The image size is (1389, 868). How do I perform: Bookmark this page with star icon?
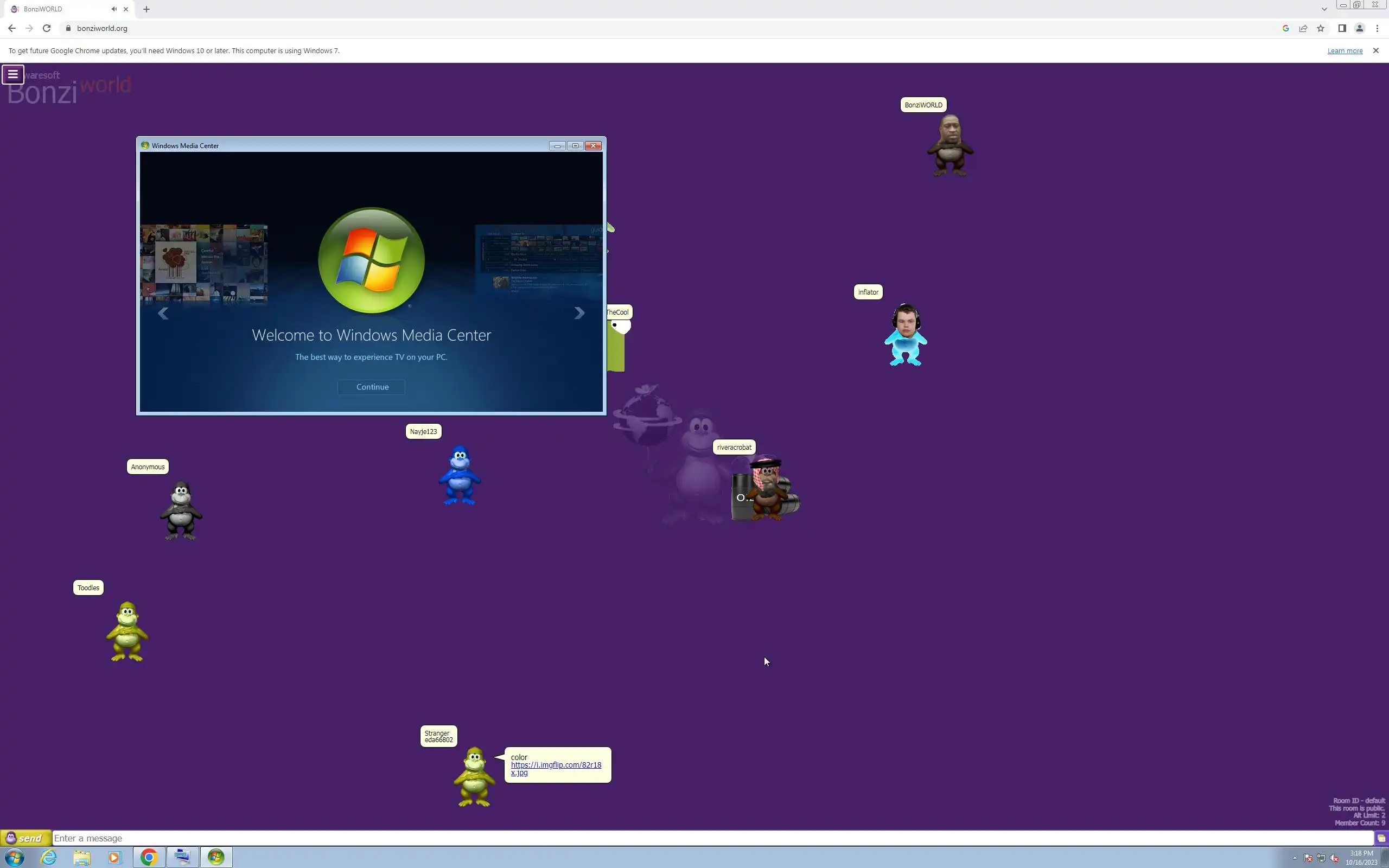(x=1321, y=28)
